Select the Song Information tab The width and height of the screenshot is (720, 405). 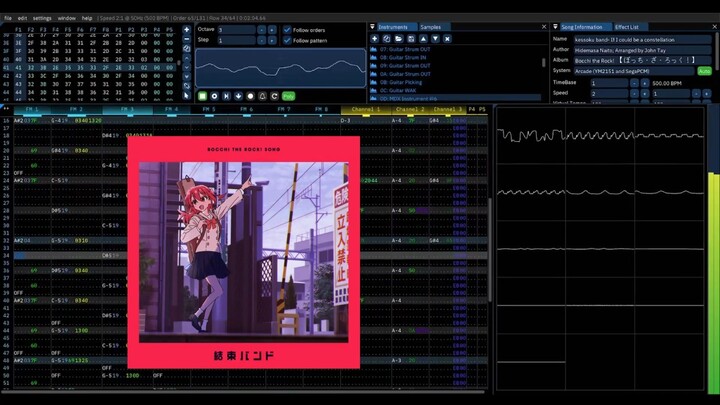pyautogui.click(x=582, y=27)
